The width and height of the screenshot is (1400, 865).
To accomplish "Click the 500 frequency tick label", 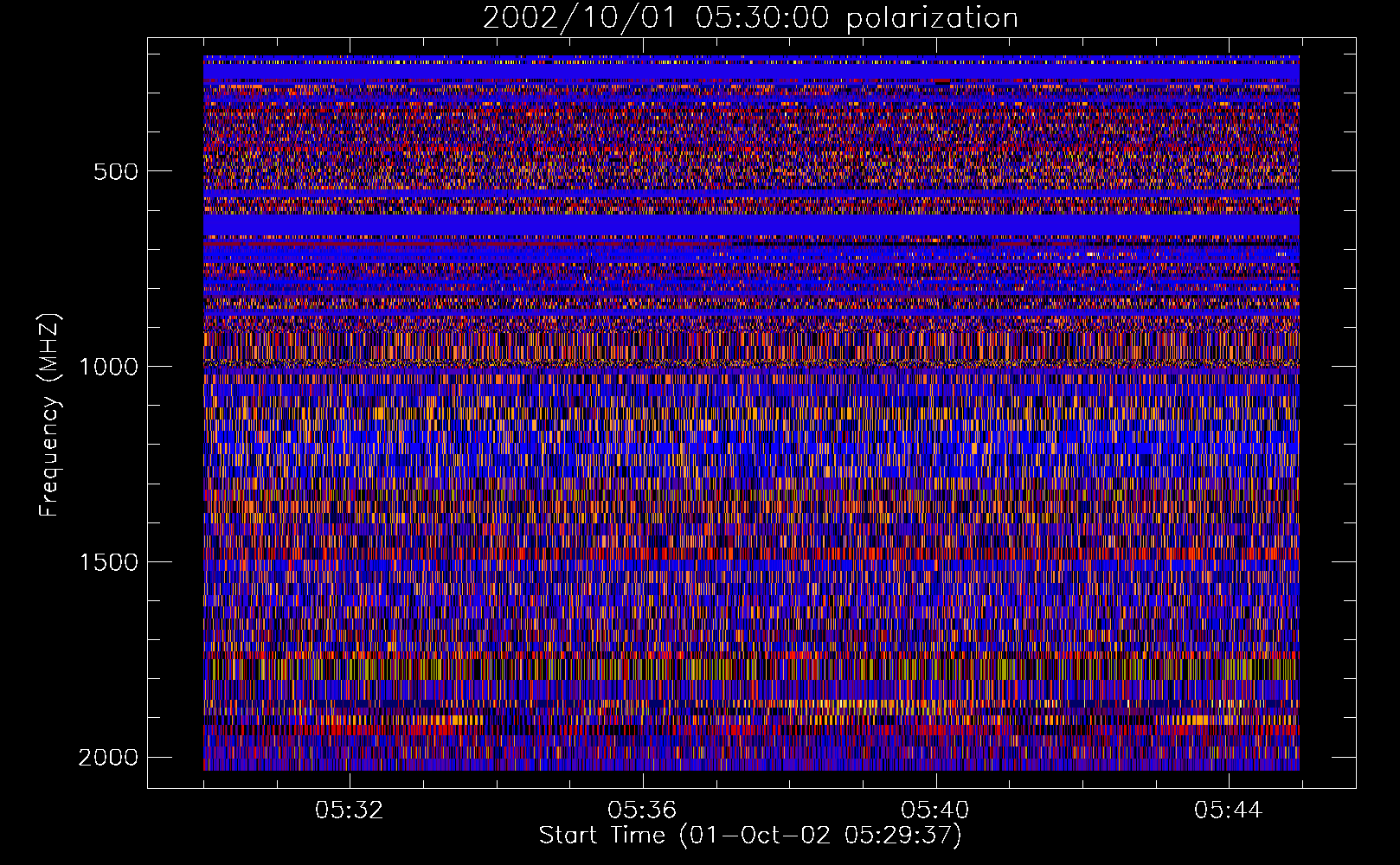I will pyautogui.click(x=116, y=171).
